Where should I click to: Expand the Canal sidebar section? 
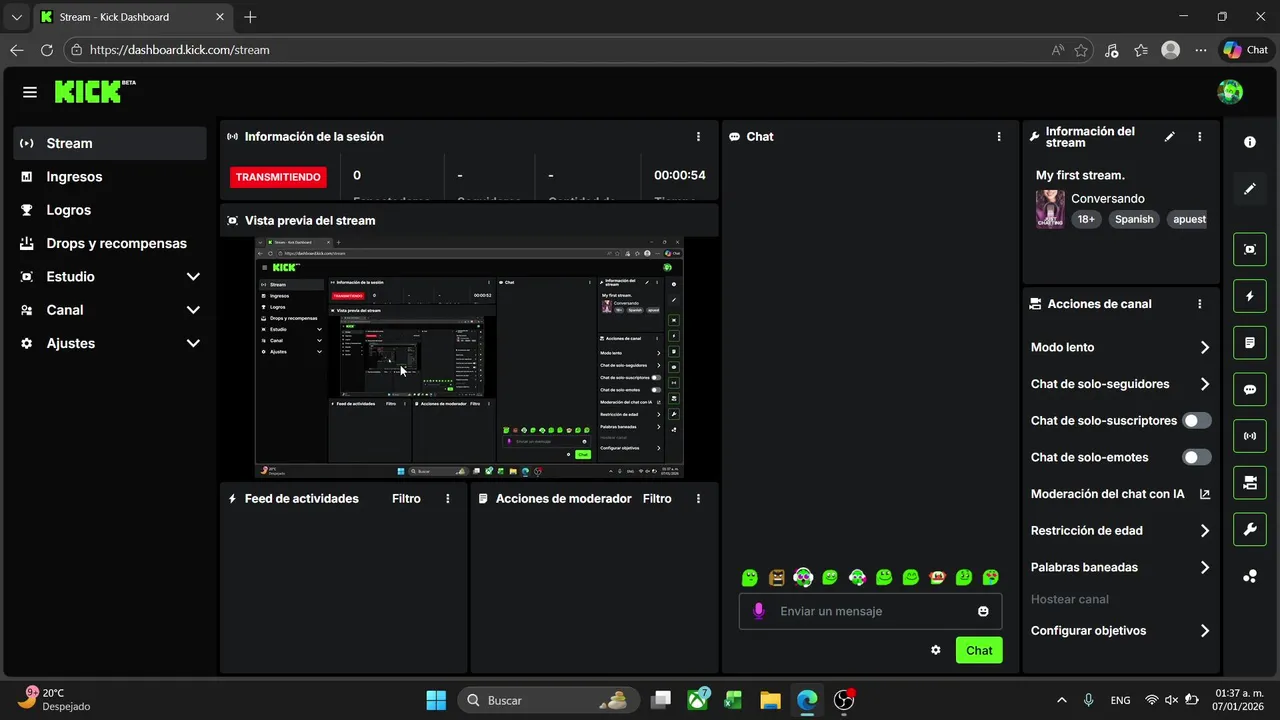point(193,310)
